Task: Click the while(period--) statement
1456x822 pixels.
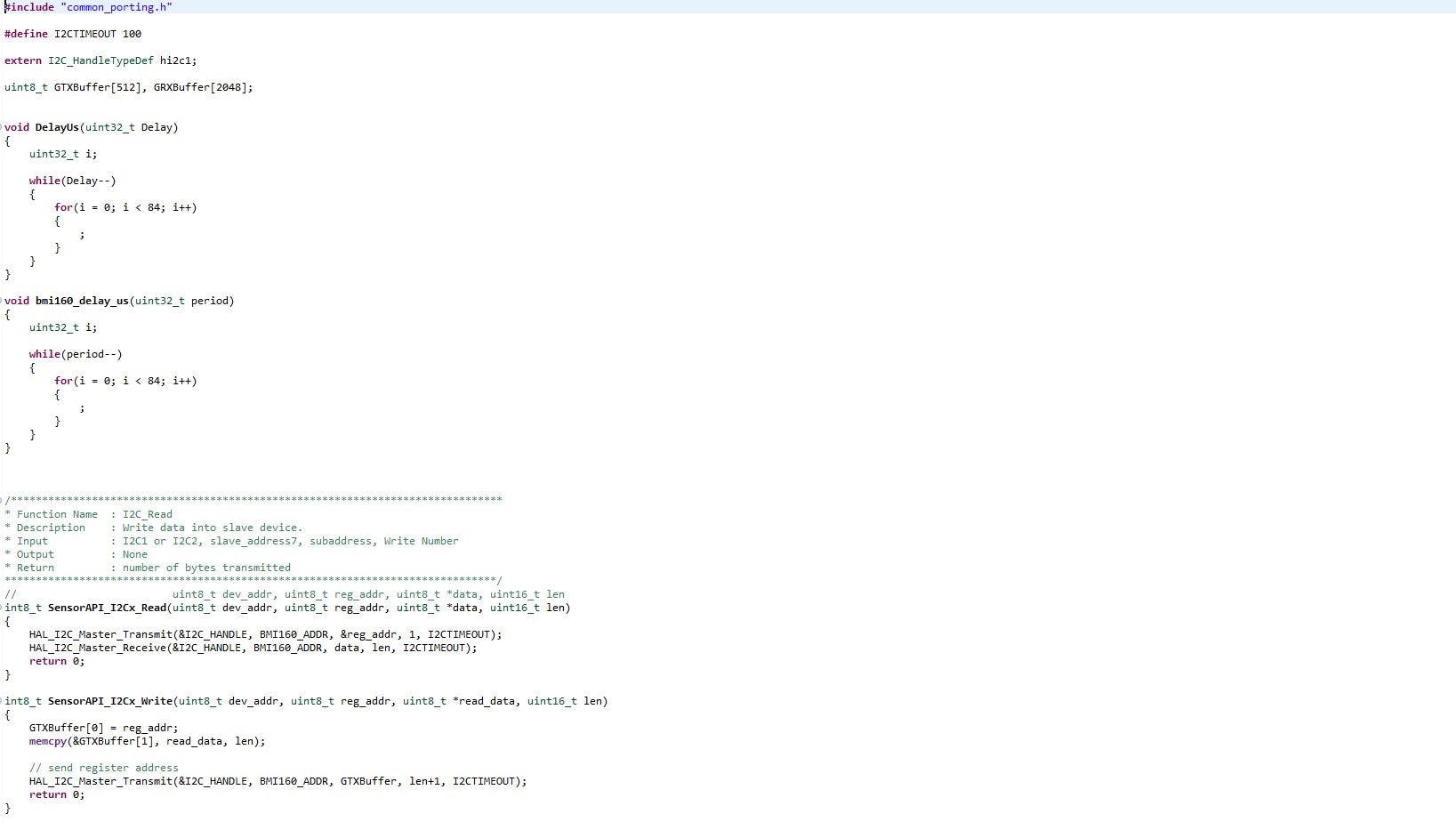Action: (x=76, y=354)
